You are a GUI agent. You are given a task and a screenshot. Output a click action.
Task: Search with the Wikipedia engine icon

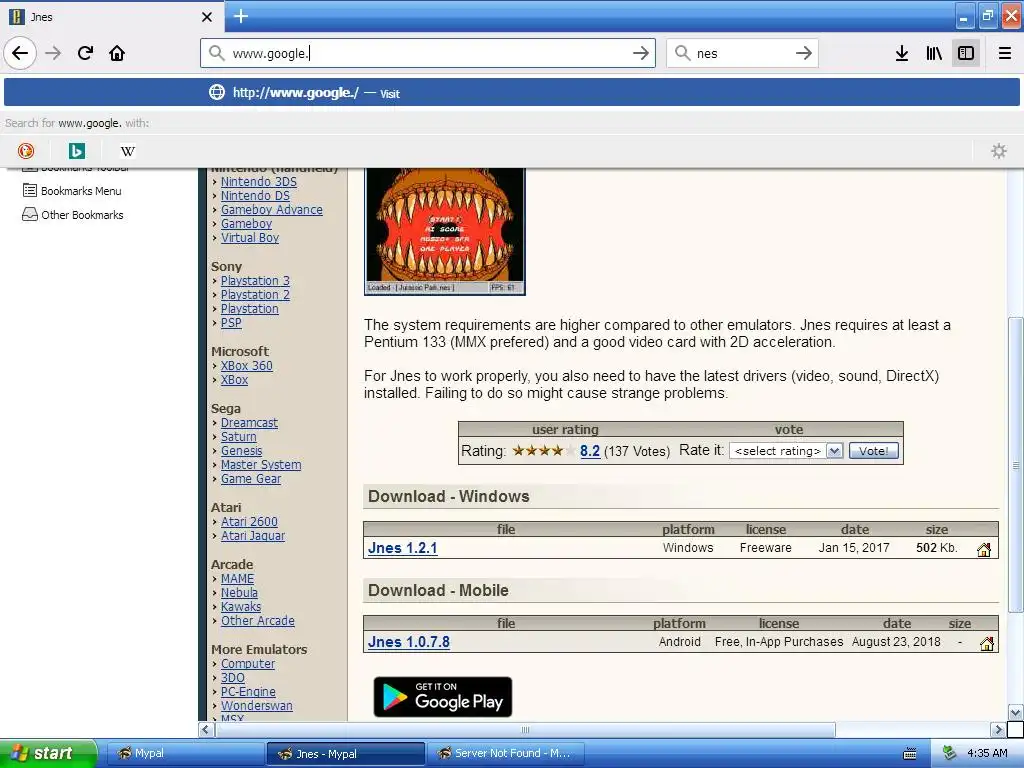[127, 151]
